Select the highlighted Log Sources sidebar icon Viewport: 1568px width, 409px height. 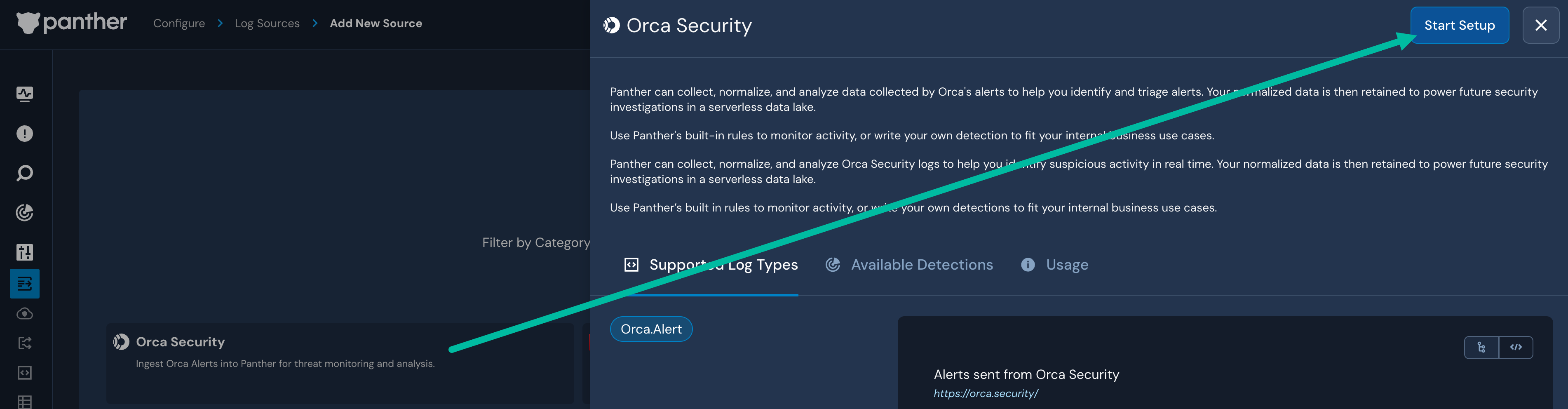[x=24, y=284]
